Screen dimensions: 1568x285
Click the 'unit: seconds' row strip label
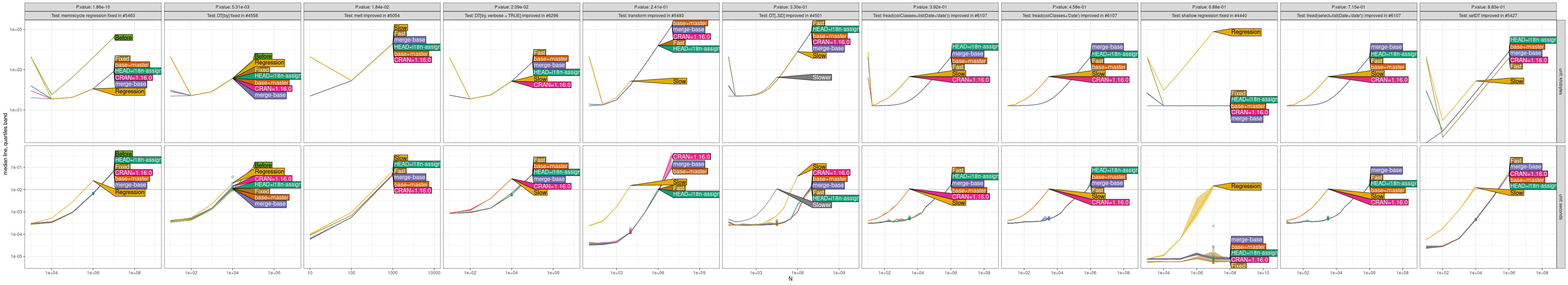pos(1560,207)
